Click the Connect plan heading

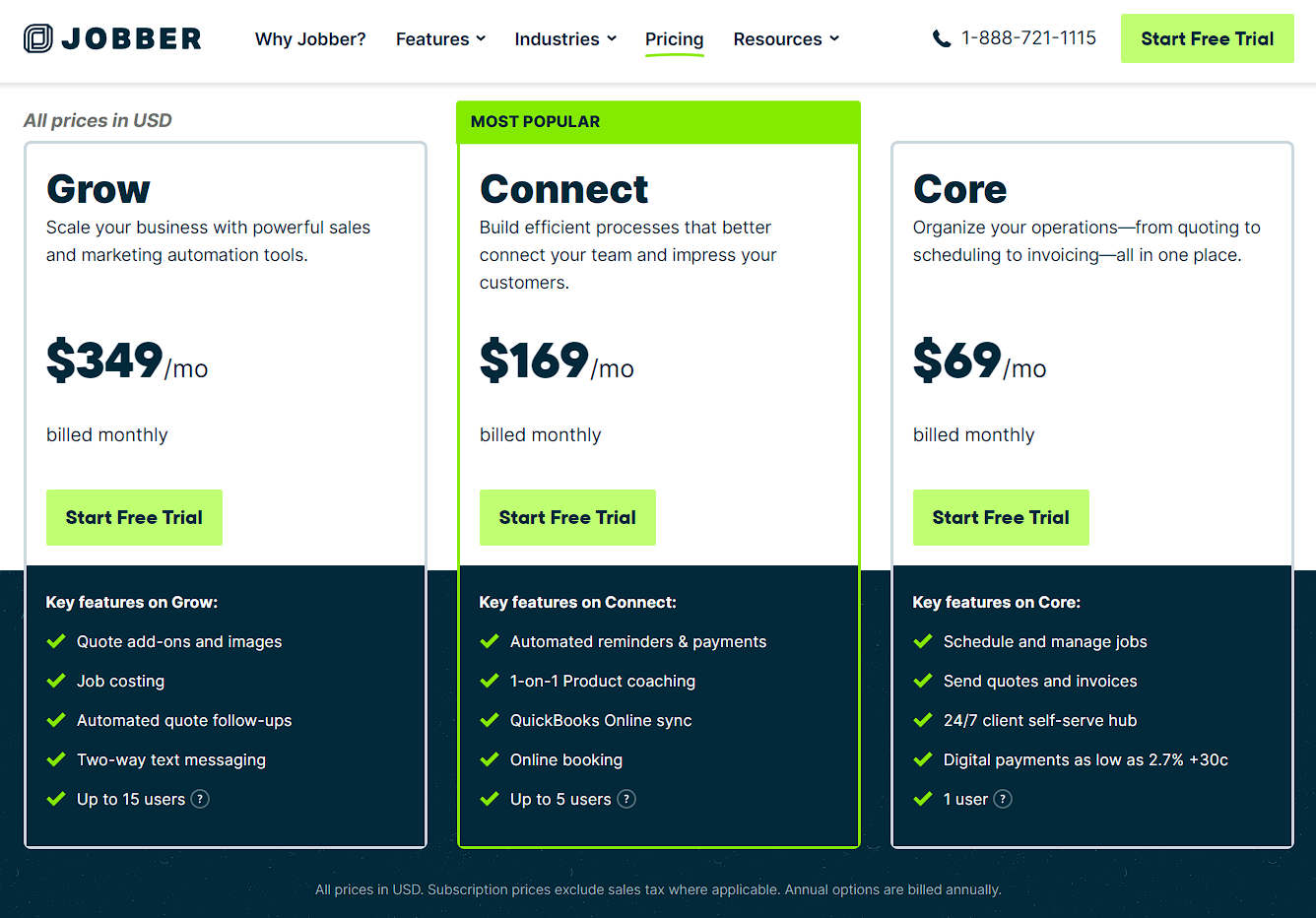pos(563,189)
